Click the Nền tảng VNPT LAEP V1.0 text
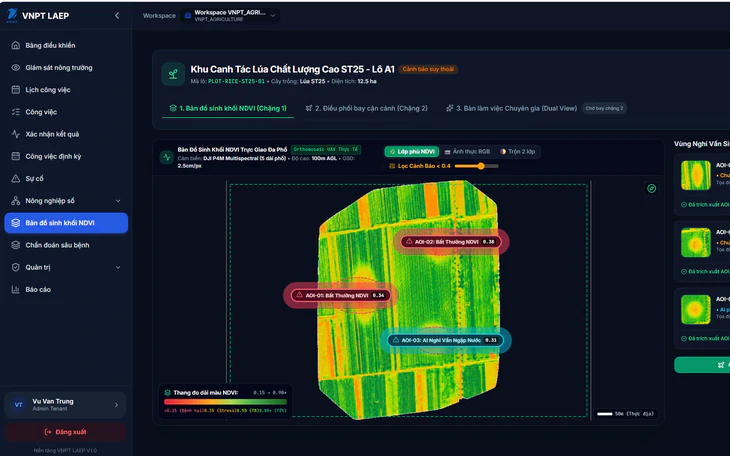 coord(65,450)
